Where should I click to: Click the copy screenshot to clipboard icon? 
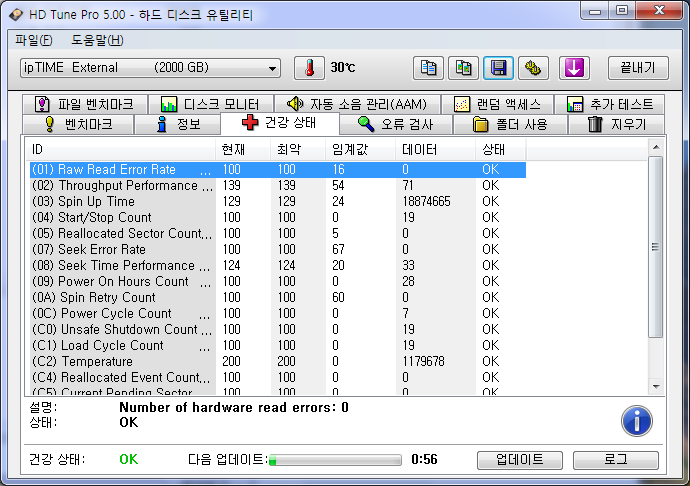(x=463, y=68)
